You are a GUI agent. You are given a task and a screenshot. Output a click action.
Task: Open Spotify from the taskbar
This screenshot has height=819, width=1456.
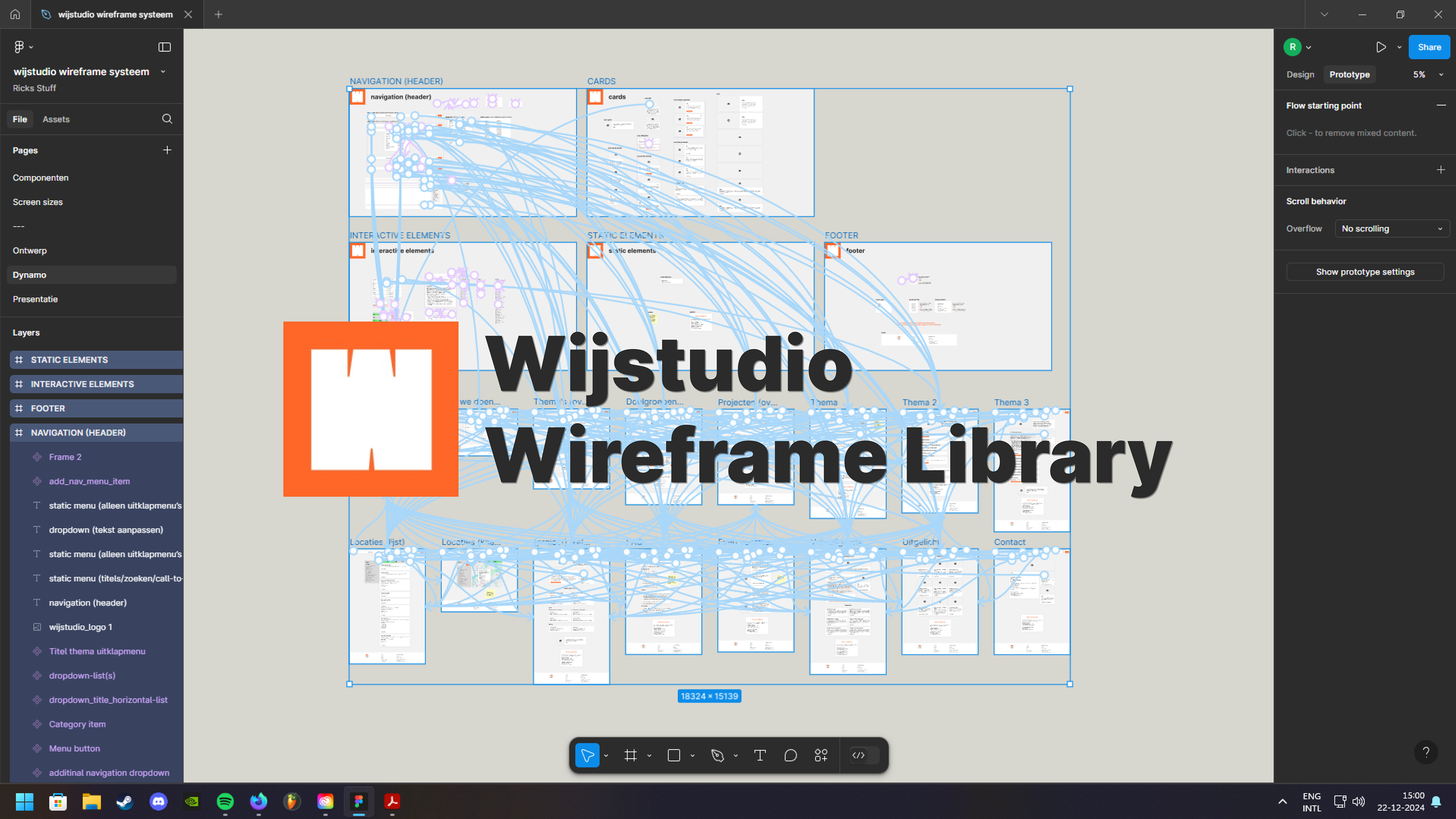tap(225, 801)
